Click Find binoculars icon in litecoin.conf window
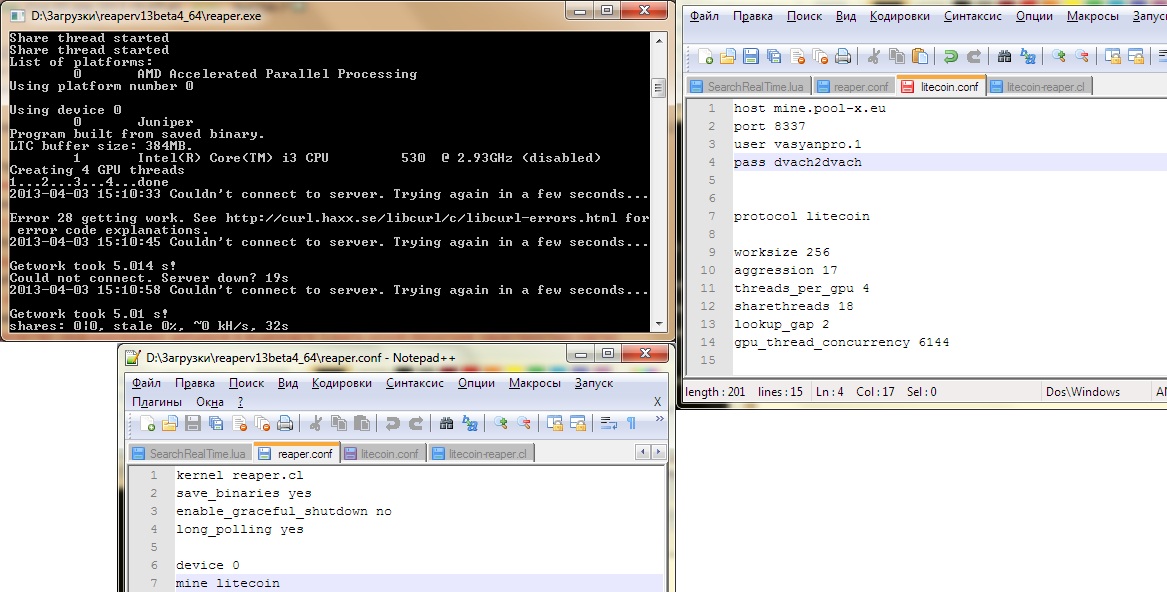1167x592 pixels. click(x=1004, y=56)
